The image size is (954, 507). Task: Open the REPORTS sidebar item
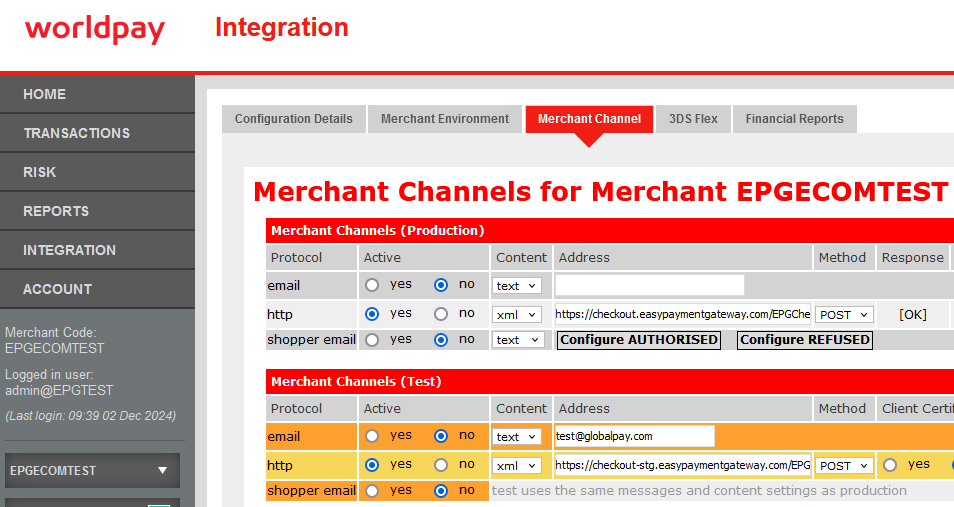point(97,211)
